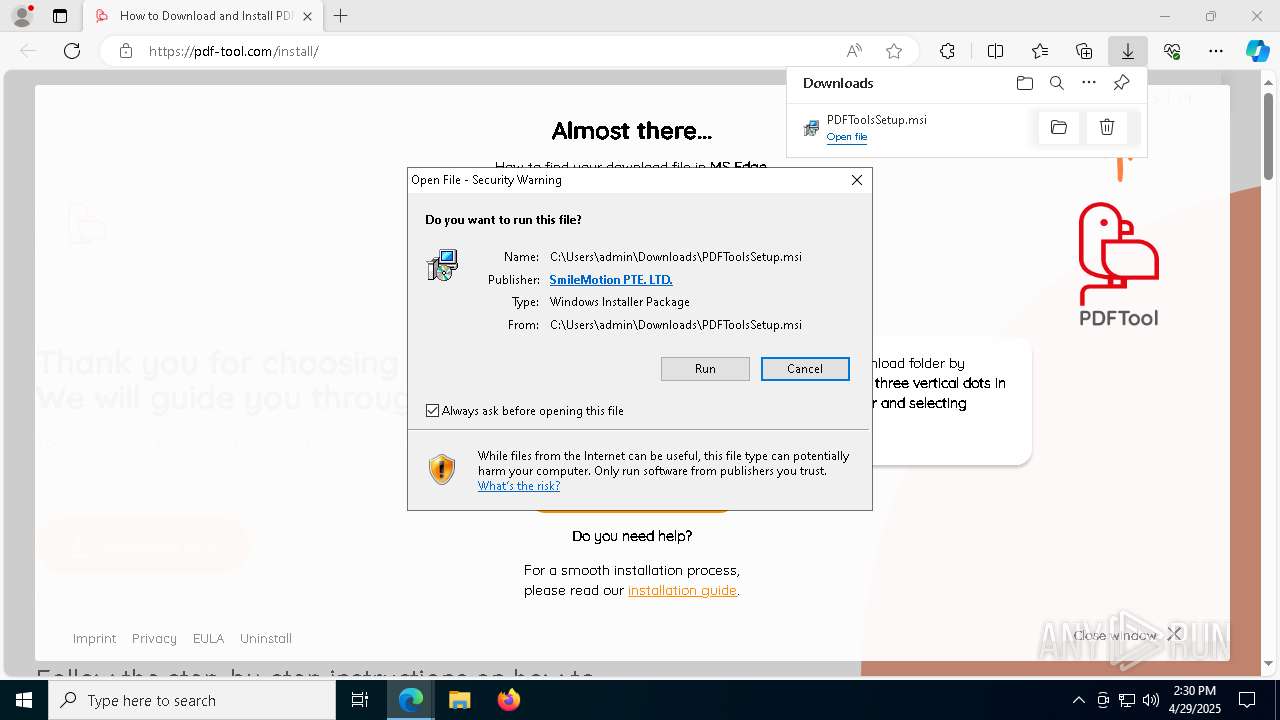
Task: Open the Favorites list icon
Action: [x=1040, y=51]
